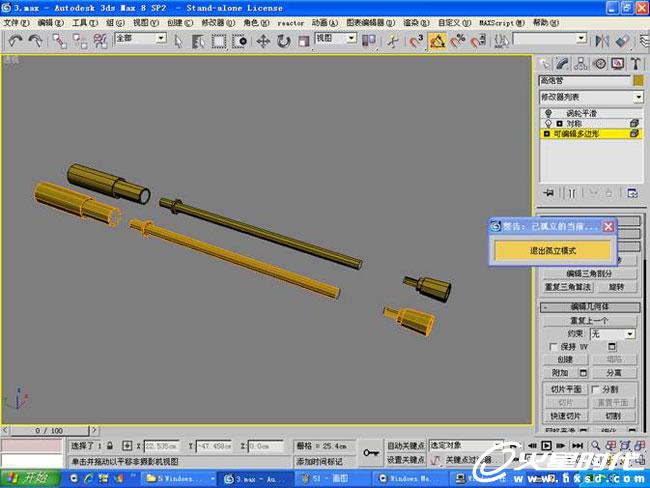650x488 pixels.
Task: Collapse the 编辑几何体 rollout header
Action: 589,307
